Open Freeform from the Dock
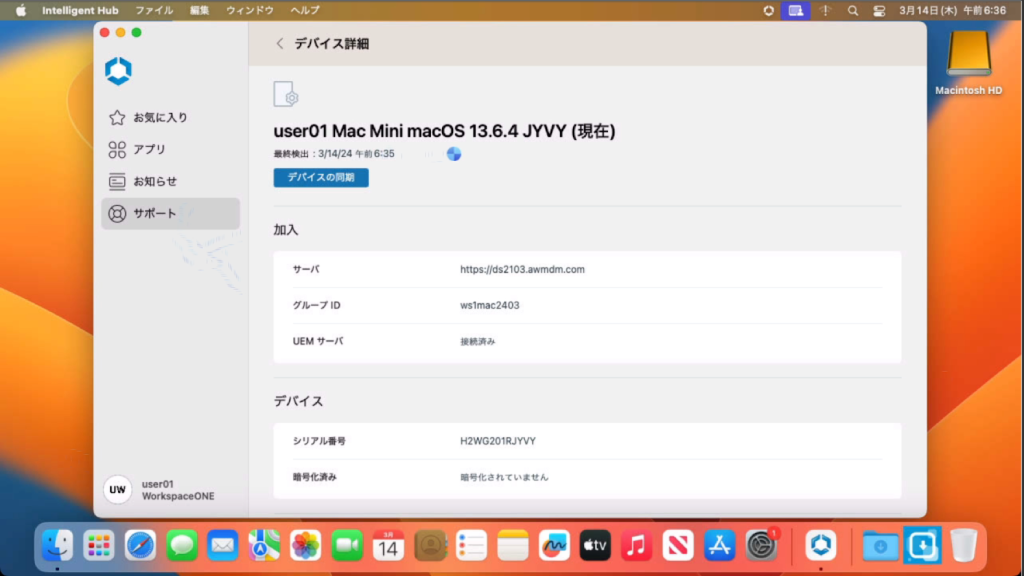This screenshot has height=576, width=1024. coord(554,545)
